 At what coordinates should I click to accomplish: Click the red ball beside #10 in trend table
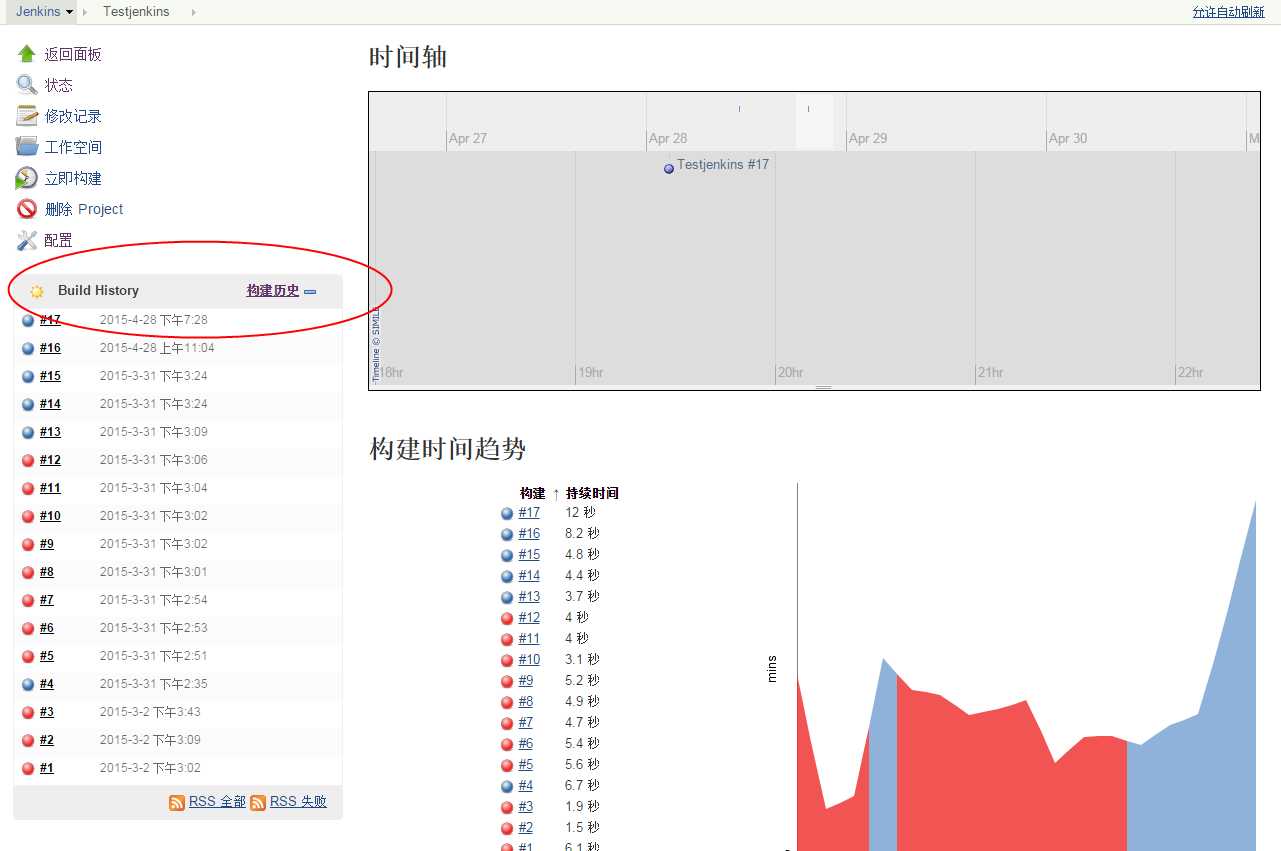click(507, 660)
